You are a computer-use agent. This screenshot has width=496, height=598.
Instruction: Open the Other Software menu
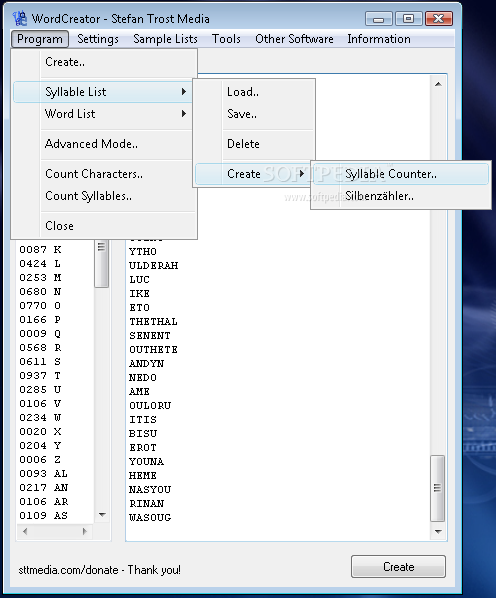click(294, 39)
